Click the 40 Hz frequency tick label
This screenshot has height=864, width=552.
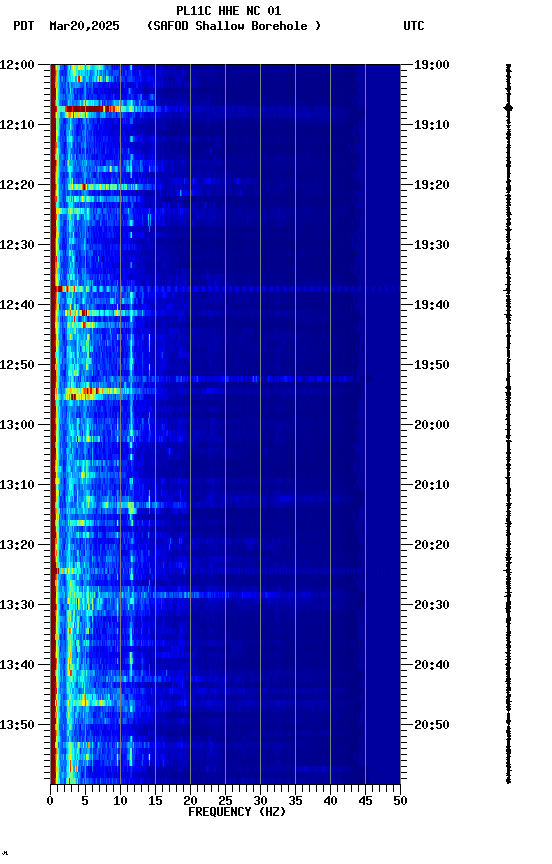pos(330,801)
